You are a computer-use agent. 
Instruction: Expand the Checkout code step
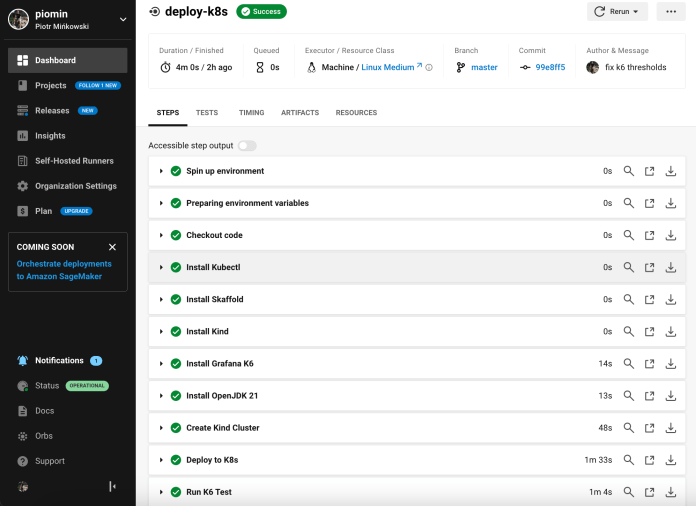click(x=161, y=235)
